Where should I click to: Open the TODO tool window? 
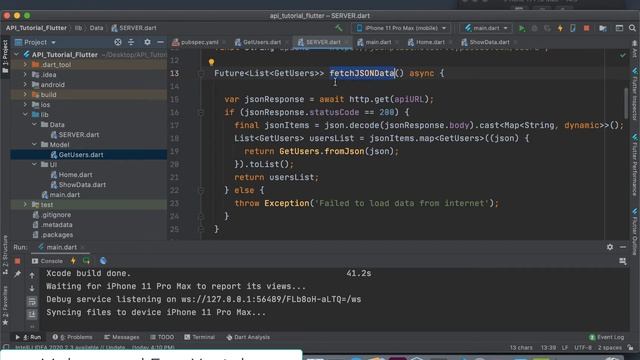click(x=162, y=337)
